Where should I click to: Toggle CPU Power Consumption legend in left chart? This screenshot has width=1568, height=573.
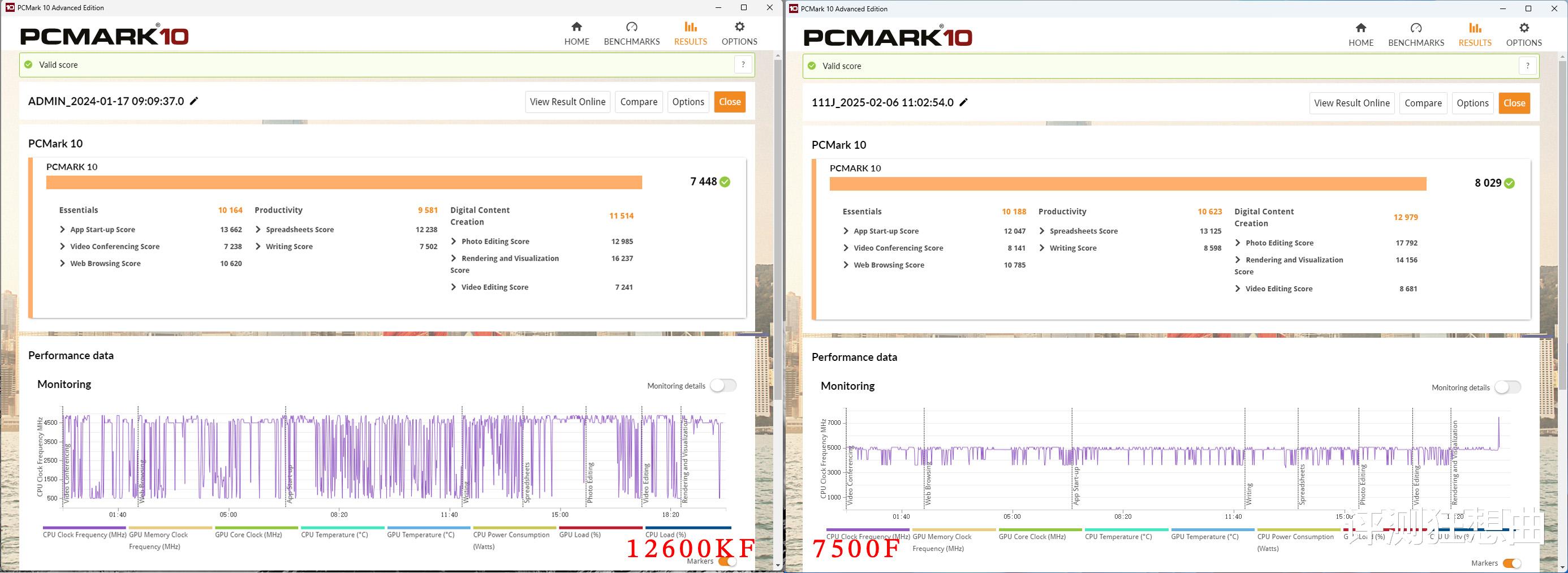[x=515, y=538]
